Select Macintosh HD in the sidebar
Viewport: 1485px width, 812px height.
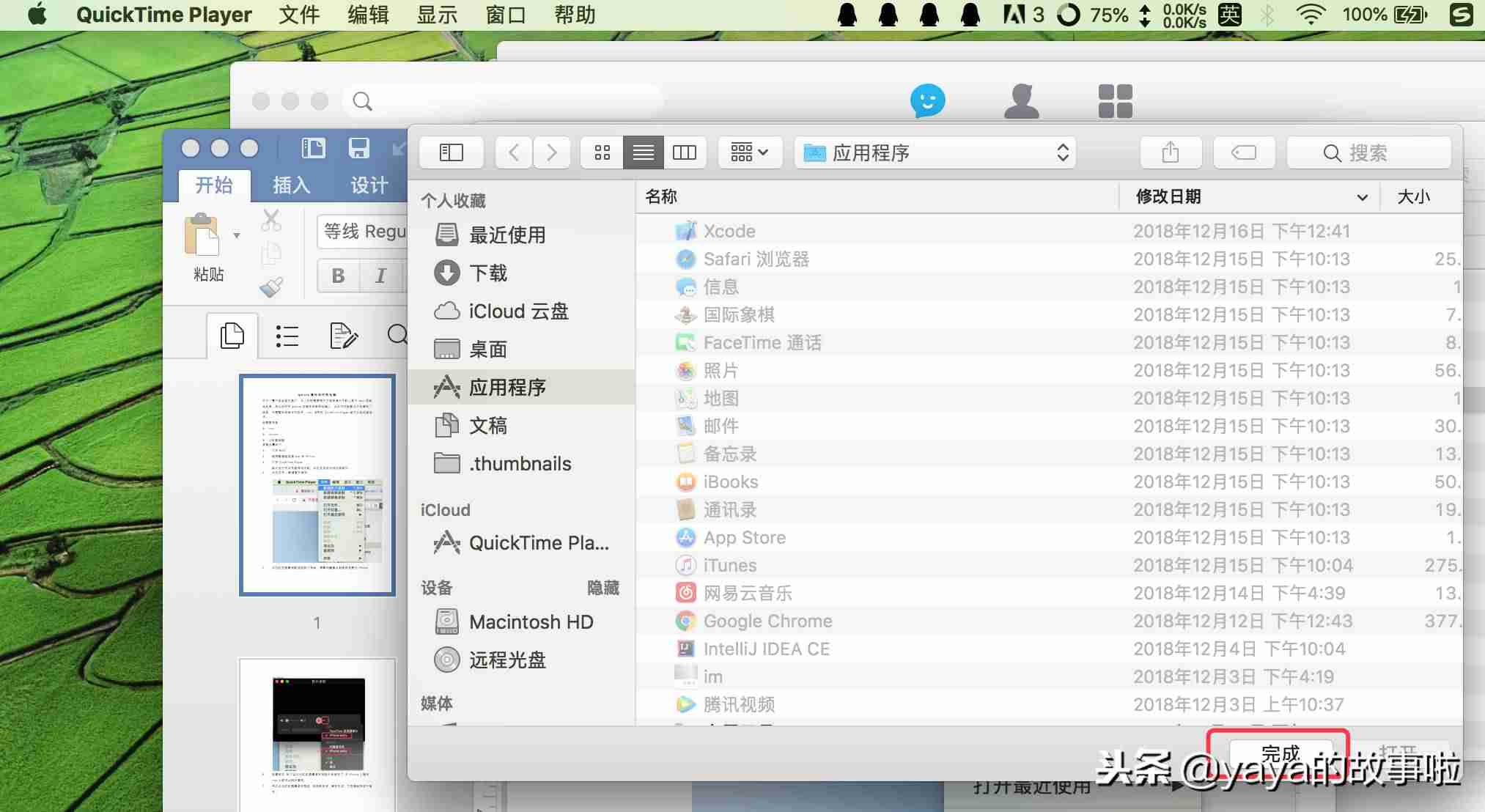point(522,621)
